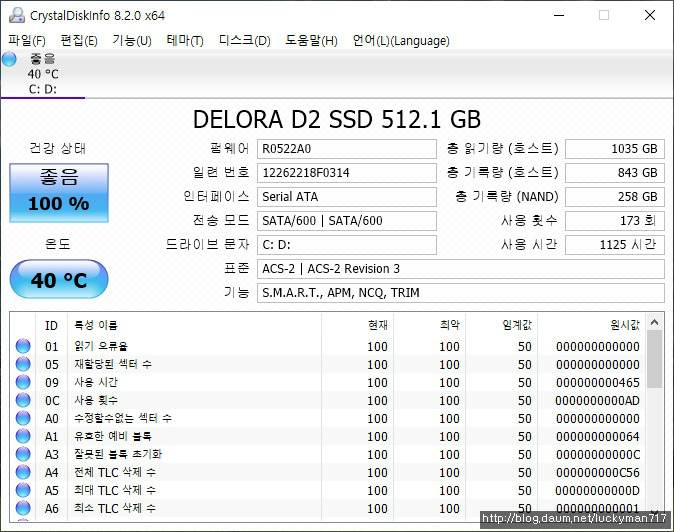Click the drive title DELORA D2 SSD 512.1 GB
Screen dimensions: 674x532
[x=337, y=119]
